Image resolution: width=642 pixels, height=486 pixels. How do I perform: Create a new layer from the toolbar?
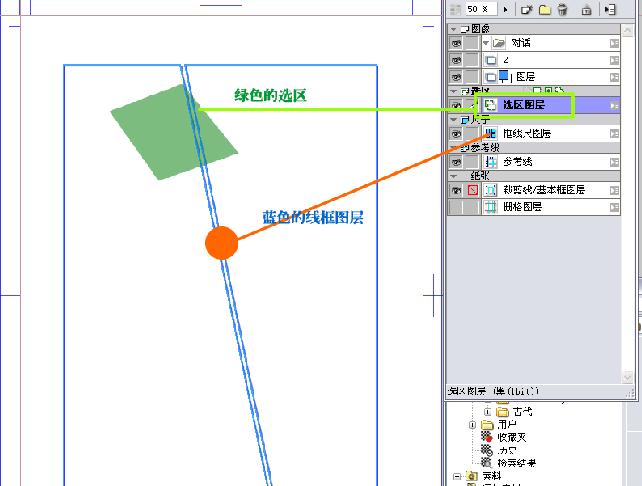coord(526,9)
